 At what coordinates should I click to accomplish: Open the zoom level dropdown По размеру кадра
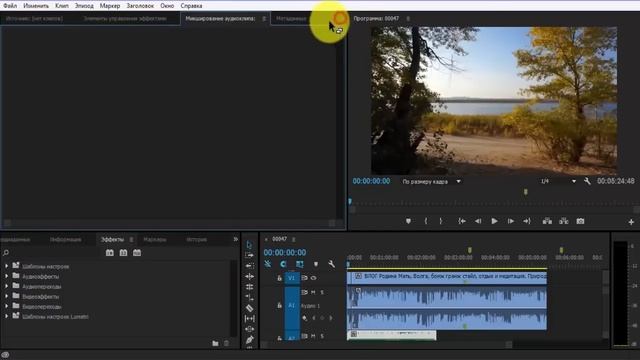(431, 182)
